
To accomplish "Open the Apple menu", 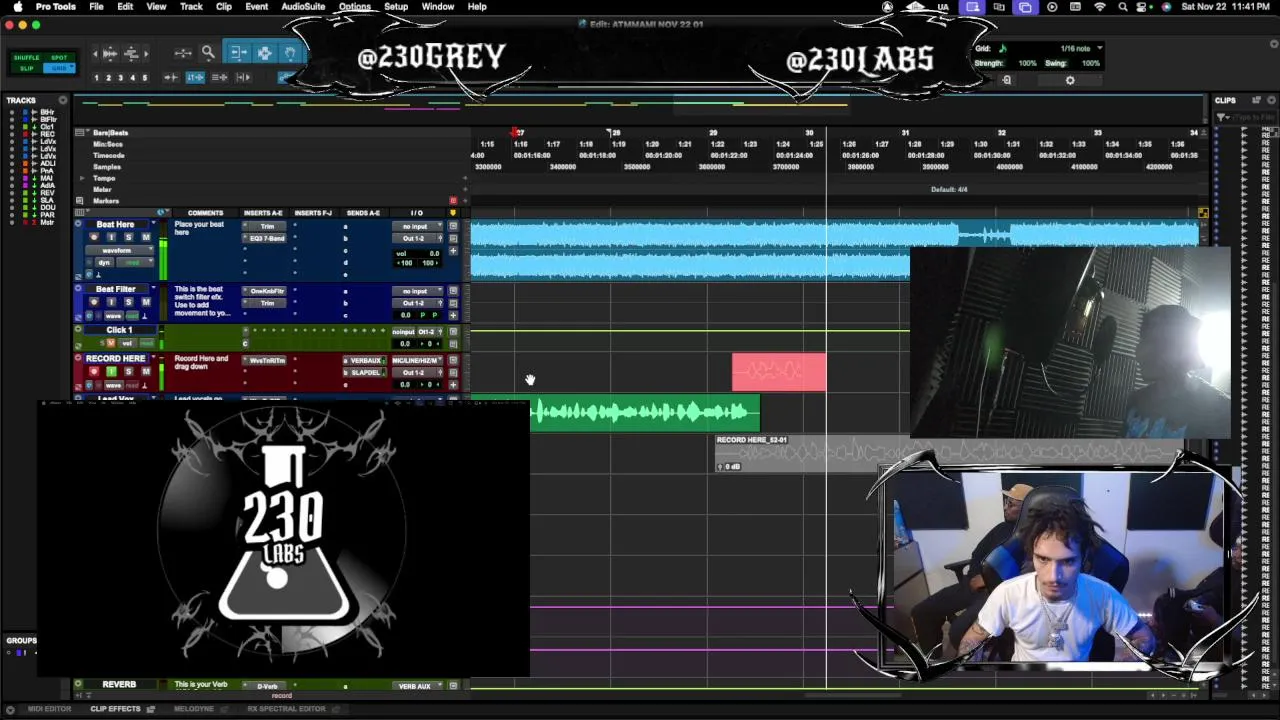I will [17, 7].
